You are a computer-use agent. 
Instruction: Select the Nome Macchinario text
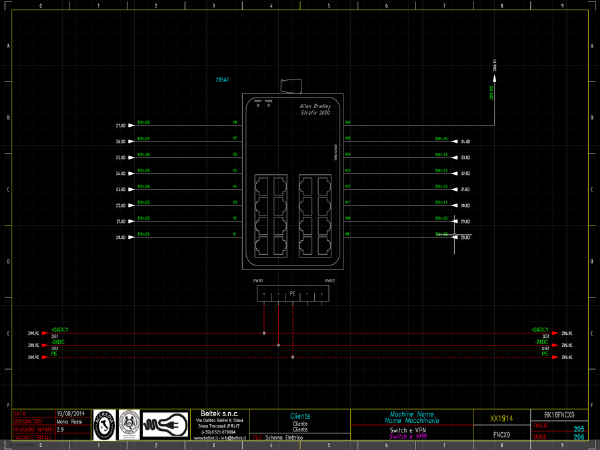pyautogui.click(x=412, y=421)
